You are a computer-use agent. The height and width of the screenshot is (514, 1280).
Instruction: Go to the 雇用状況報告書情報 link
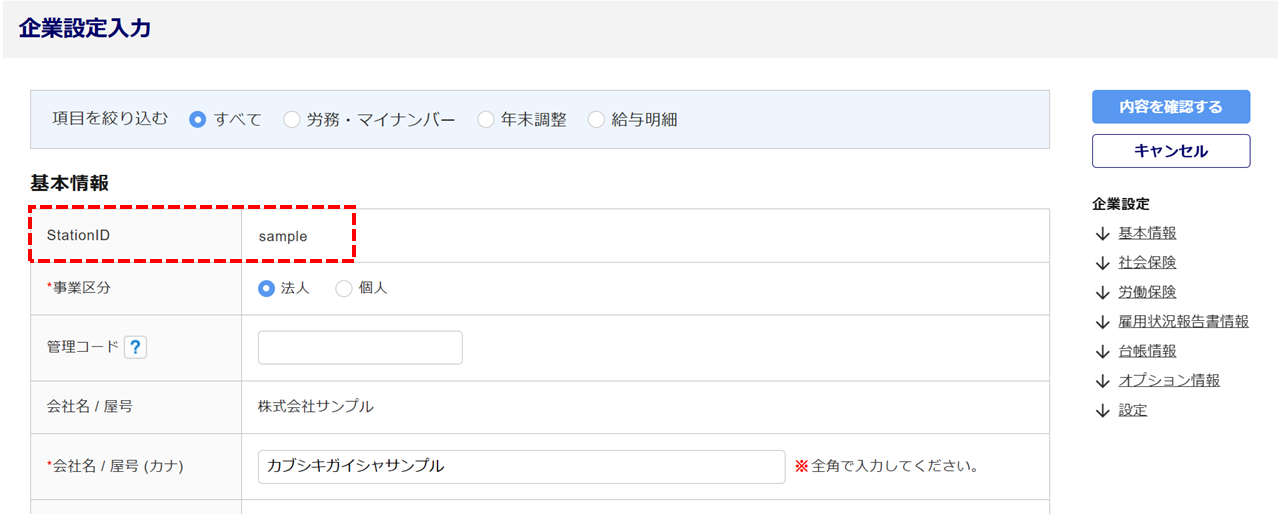1183,322
